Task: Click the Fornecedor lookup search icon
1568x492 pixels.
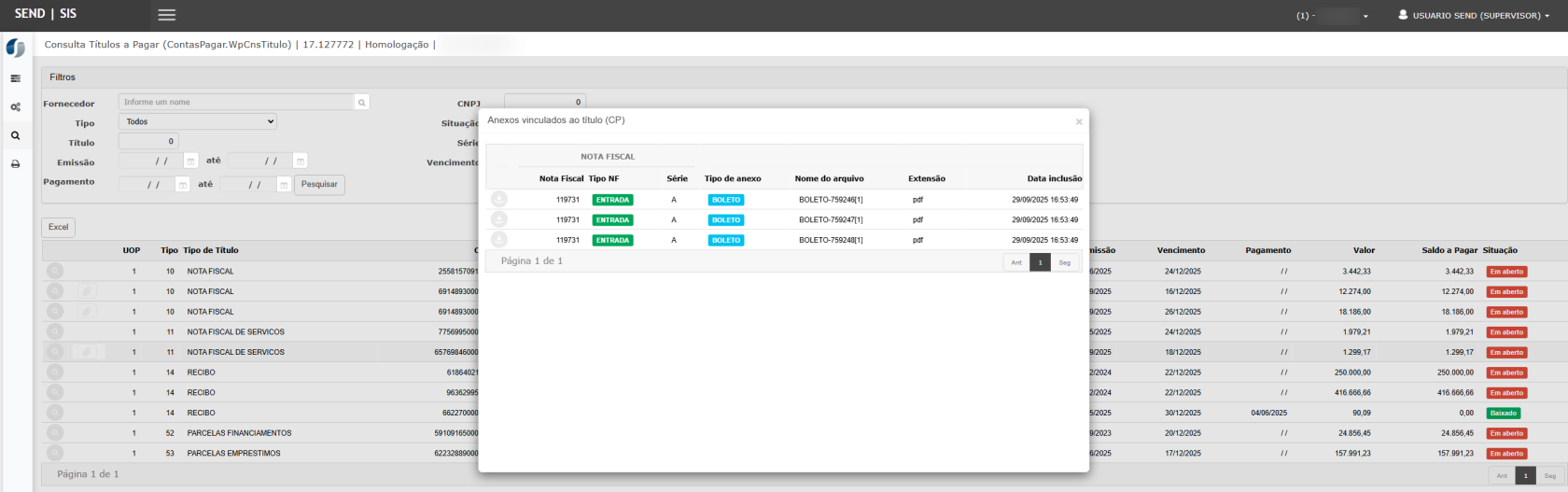Action: point(362,103)
